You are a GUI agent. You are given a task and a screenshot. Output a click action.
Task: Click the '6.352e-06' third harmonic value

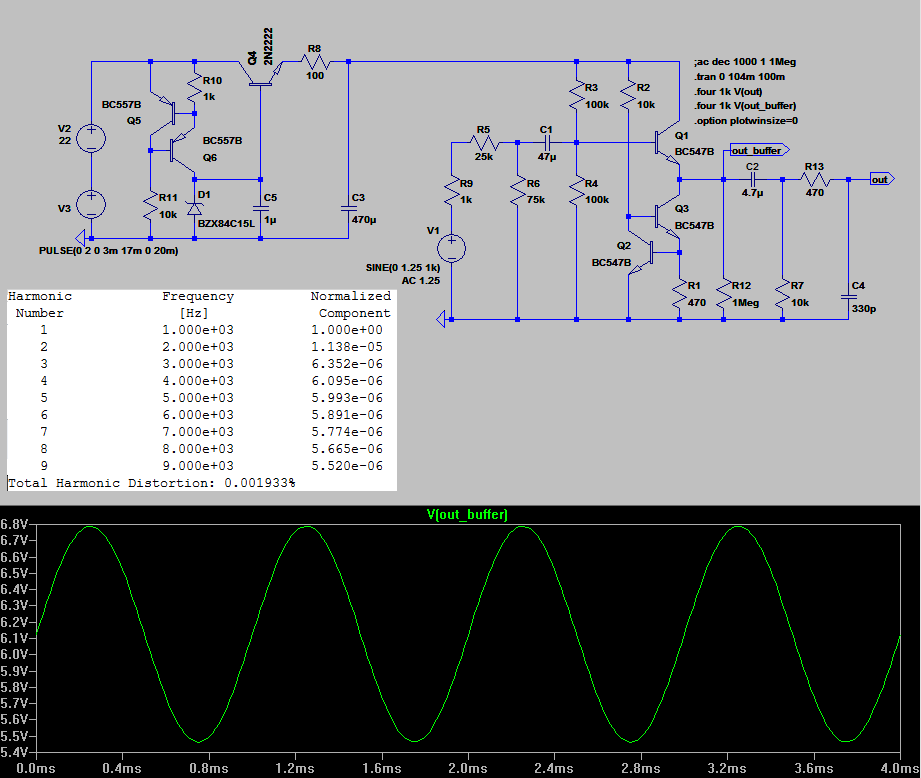(347, 364)
